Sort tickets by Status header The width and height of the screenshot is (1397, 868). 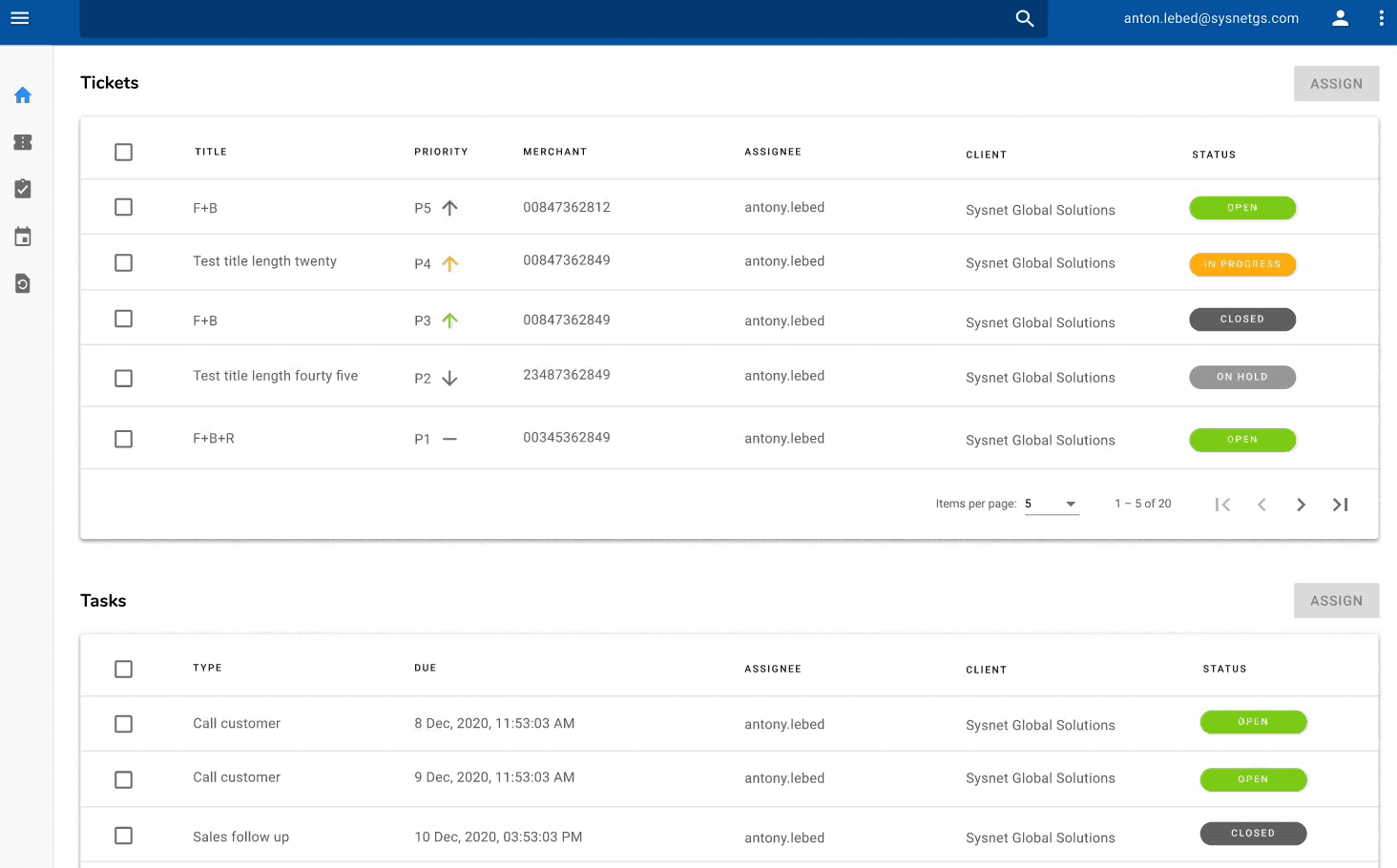[1214, 155]
